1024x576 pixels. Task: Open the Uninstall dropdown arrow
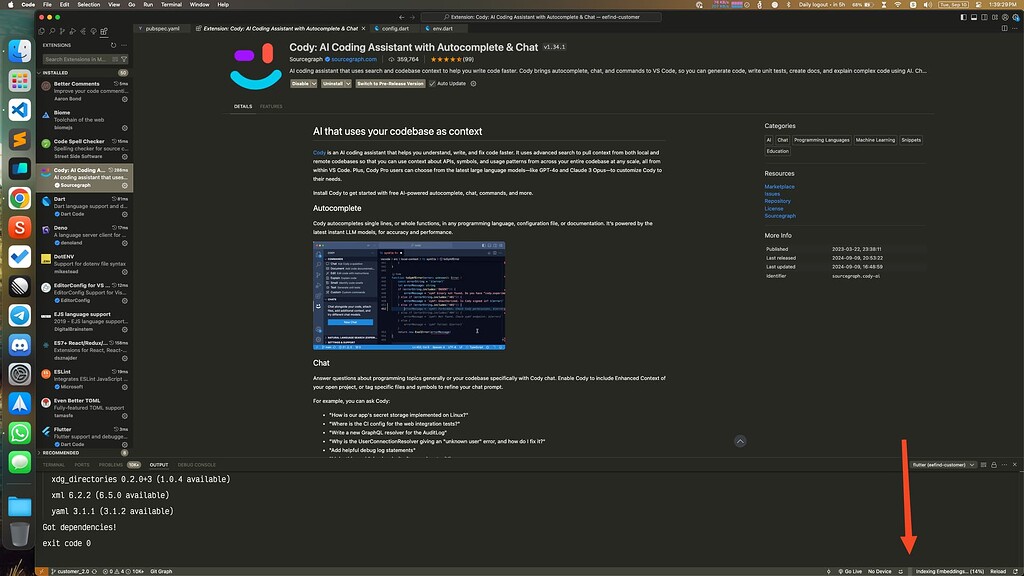point(347,83)
